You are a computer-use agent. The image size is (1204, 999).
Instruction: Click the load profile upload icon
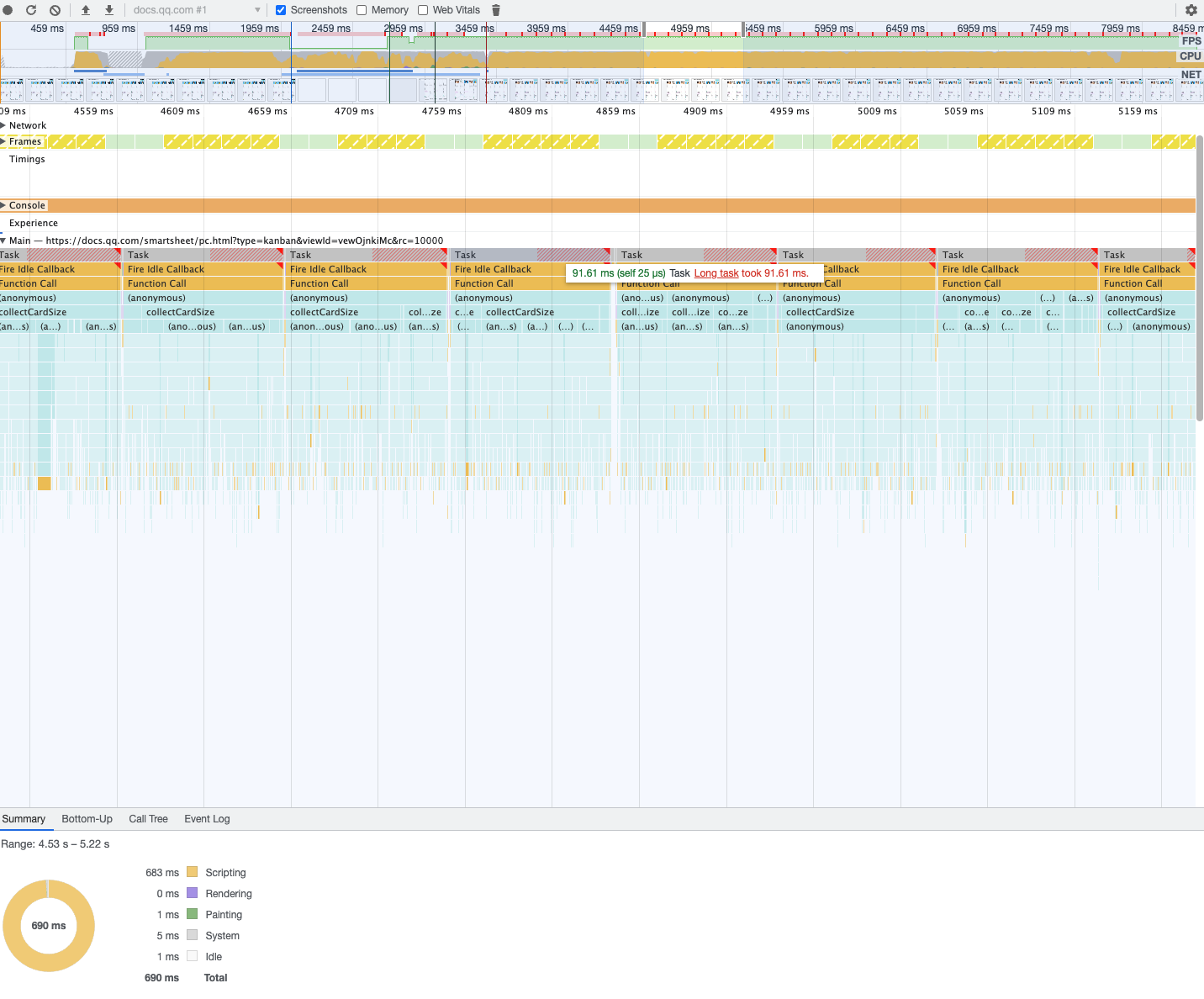click(86, 10)
